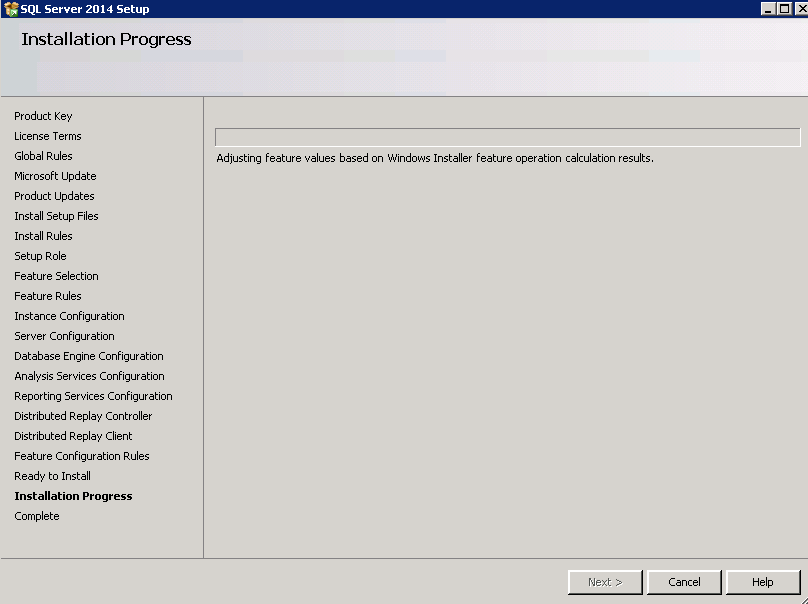Select the Distributed Replay Controller step
This screenshot has width=808, height=604.
click(x=83, y=416)
